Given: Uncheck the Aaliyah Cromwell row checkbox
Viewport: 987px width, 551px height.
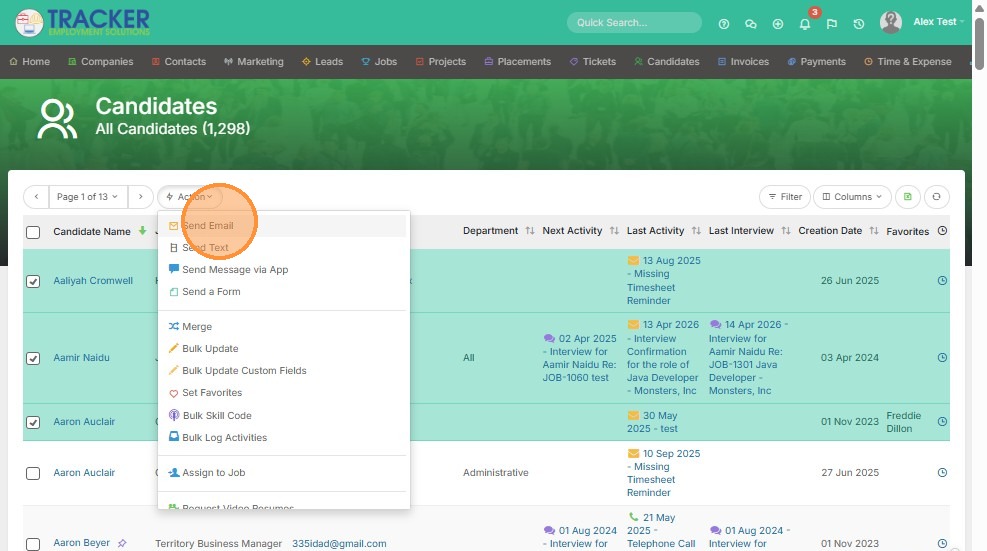Looking at the screenshot, I should [33, 281].
